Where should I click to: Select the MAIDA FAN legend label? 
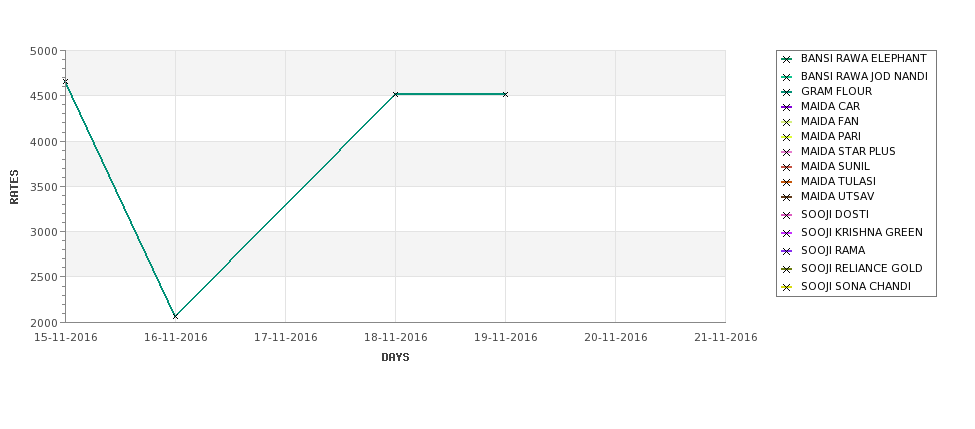point(829,121)
